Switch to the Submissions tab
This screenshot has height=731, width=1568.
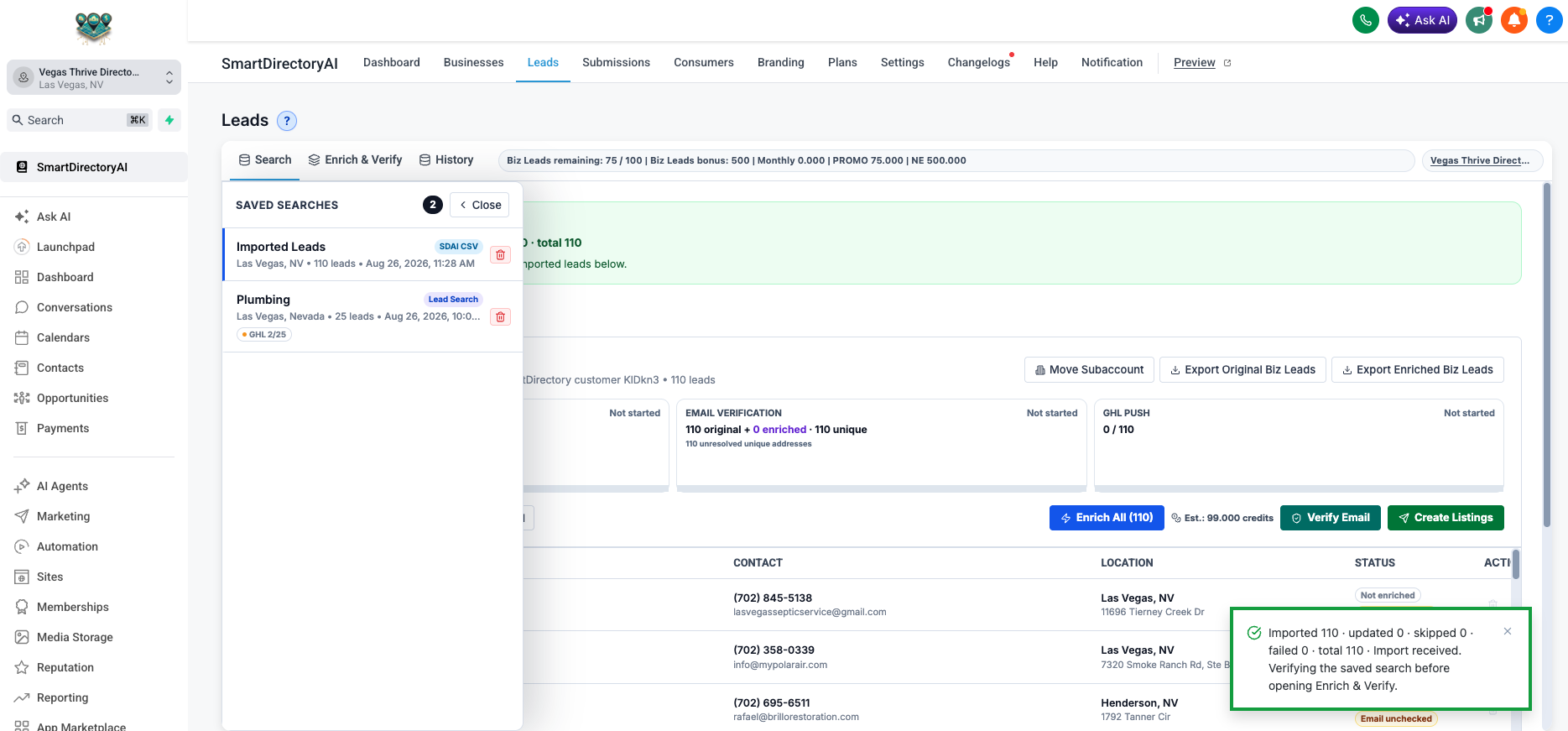(x=616, y=62)
